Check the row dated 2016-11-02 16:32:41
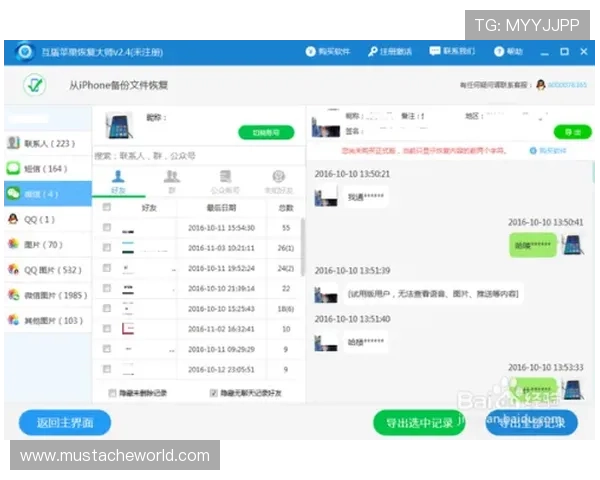The height and width of the screenshot is (480, 600). [x=107, y=328]
